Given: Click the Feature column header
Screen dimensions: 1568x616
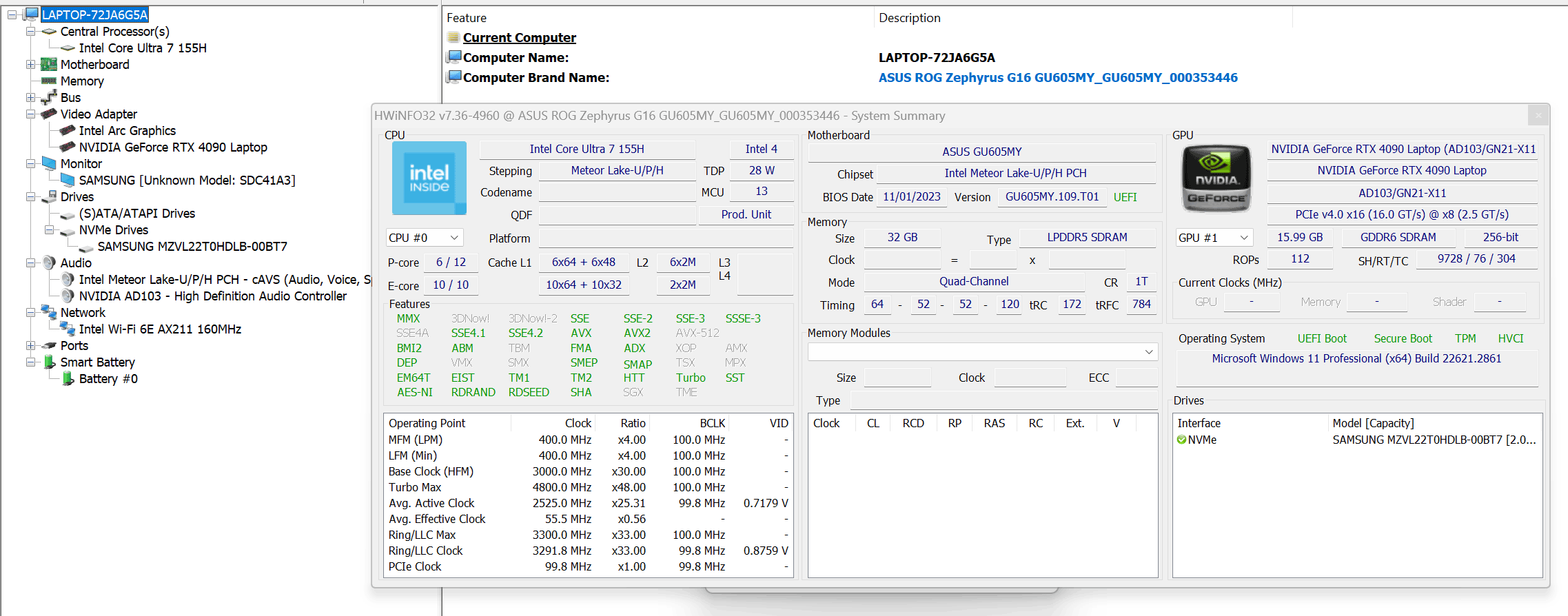Looking at the screenshot, I should 467,18.
